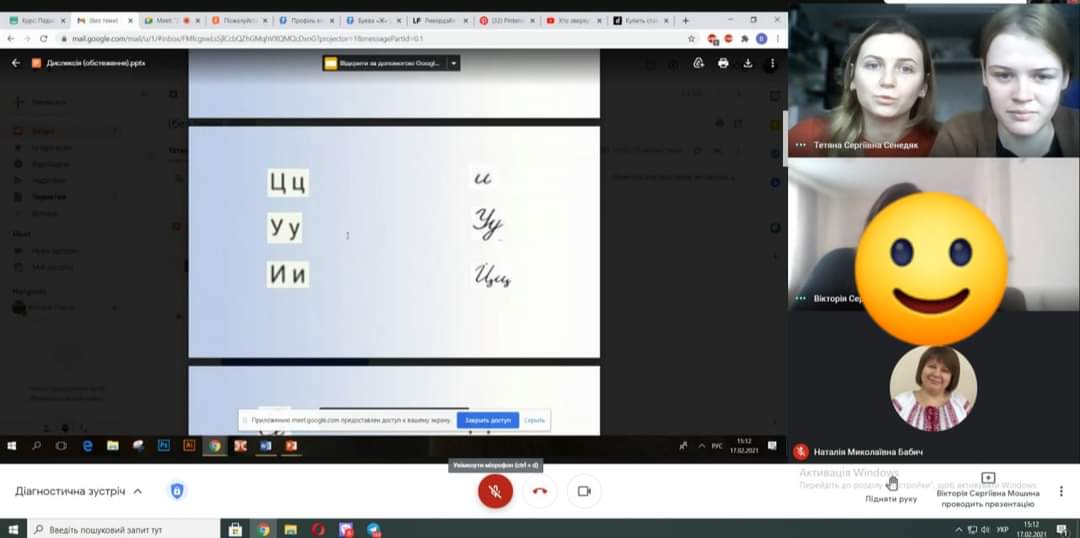Click the shared screen's blue stop sharing button
Image resolution: width=1080 pixels, height=538 pixels.
(x=487, y=420)
